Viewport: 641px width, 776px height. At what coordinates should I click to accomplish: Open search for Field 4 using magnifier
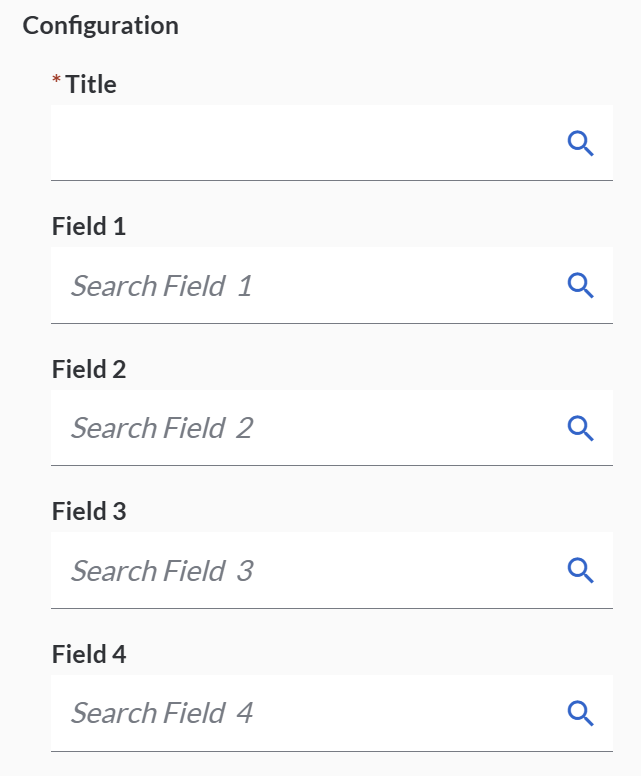581,713
